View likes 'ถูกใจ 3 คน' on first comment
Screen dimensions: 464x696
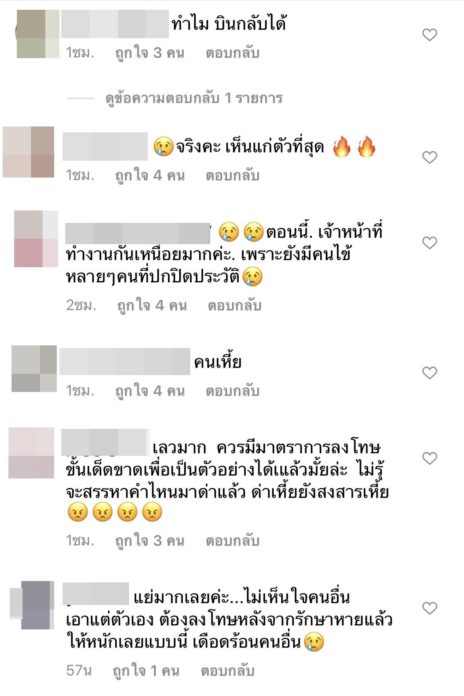(x=150, y=53)
